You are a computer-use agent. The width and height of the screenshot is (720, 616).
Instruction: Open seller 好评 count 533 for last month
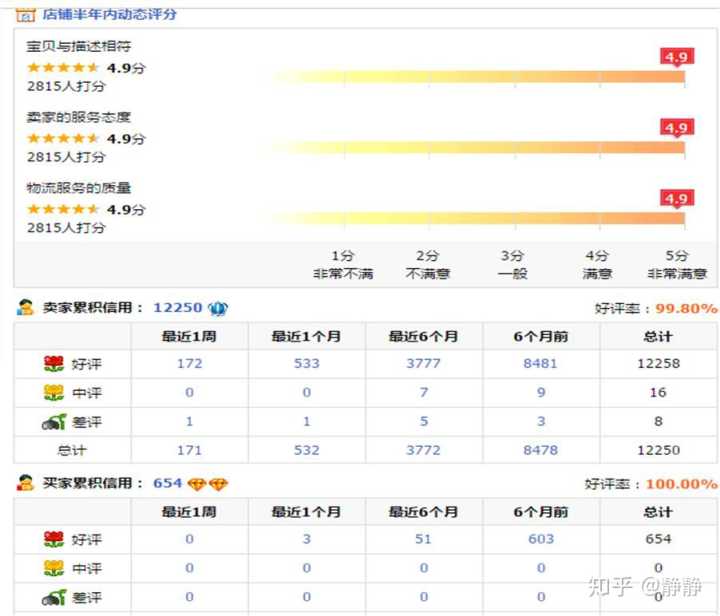tap(306, 364)
